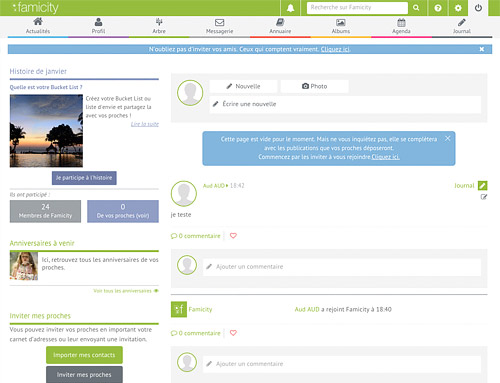Viewport: 500px width, 383px height.
Task: Go to Messagerie tab
Action: point(219,26)
